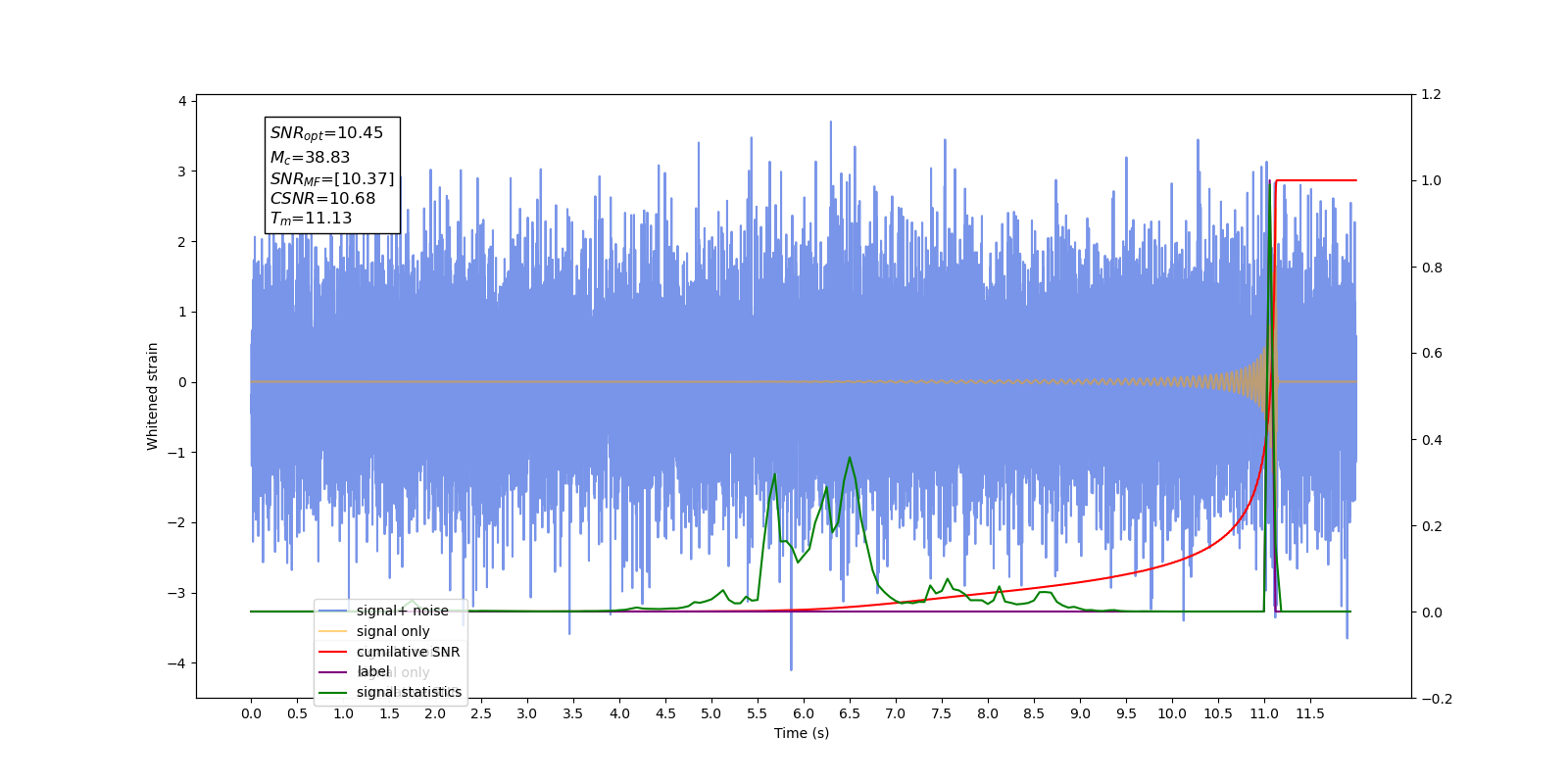Click the right y-axis tick label 1.2
Image resolution: width=1568 pixels, height=784 pixels.
tap(1431, 94)
